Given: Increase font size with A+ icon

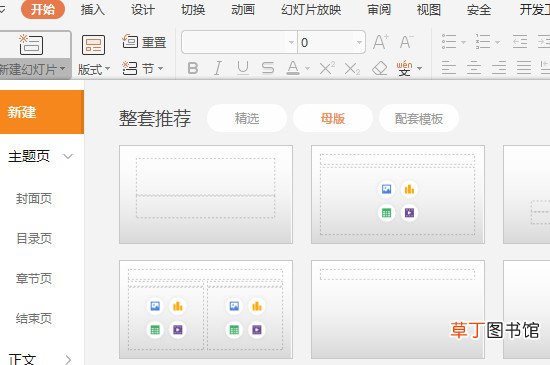Looking at the screenshot, I should click(381, 42).
